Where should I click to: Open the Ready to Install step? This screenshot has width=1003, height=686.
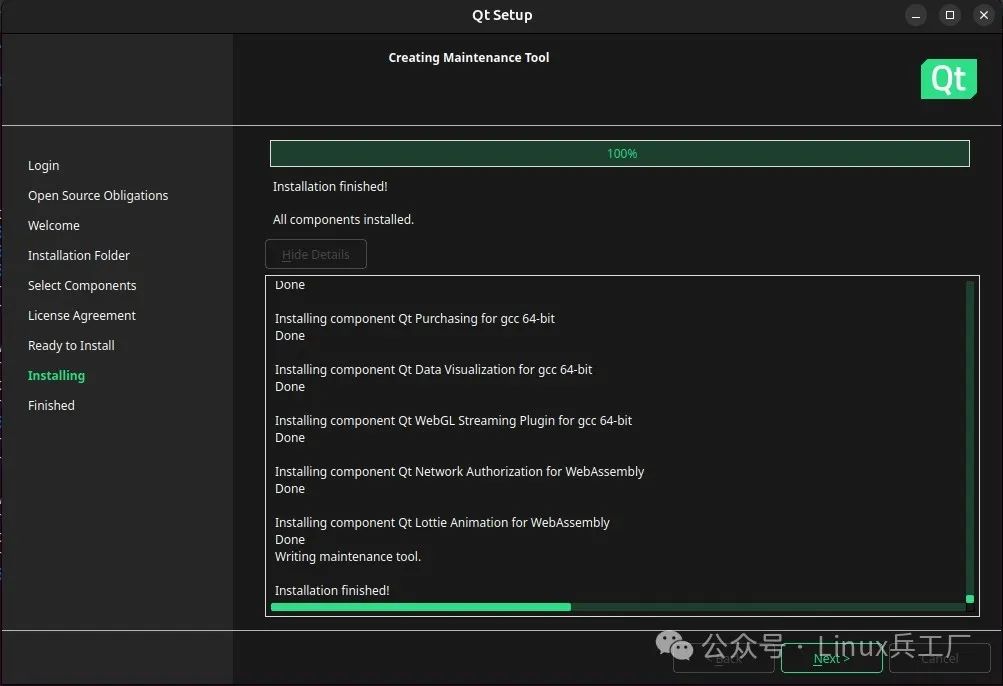click(x=71, y=345)
